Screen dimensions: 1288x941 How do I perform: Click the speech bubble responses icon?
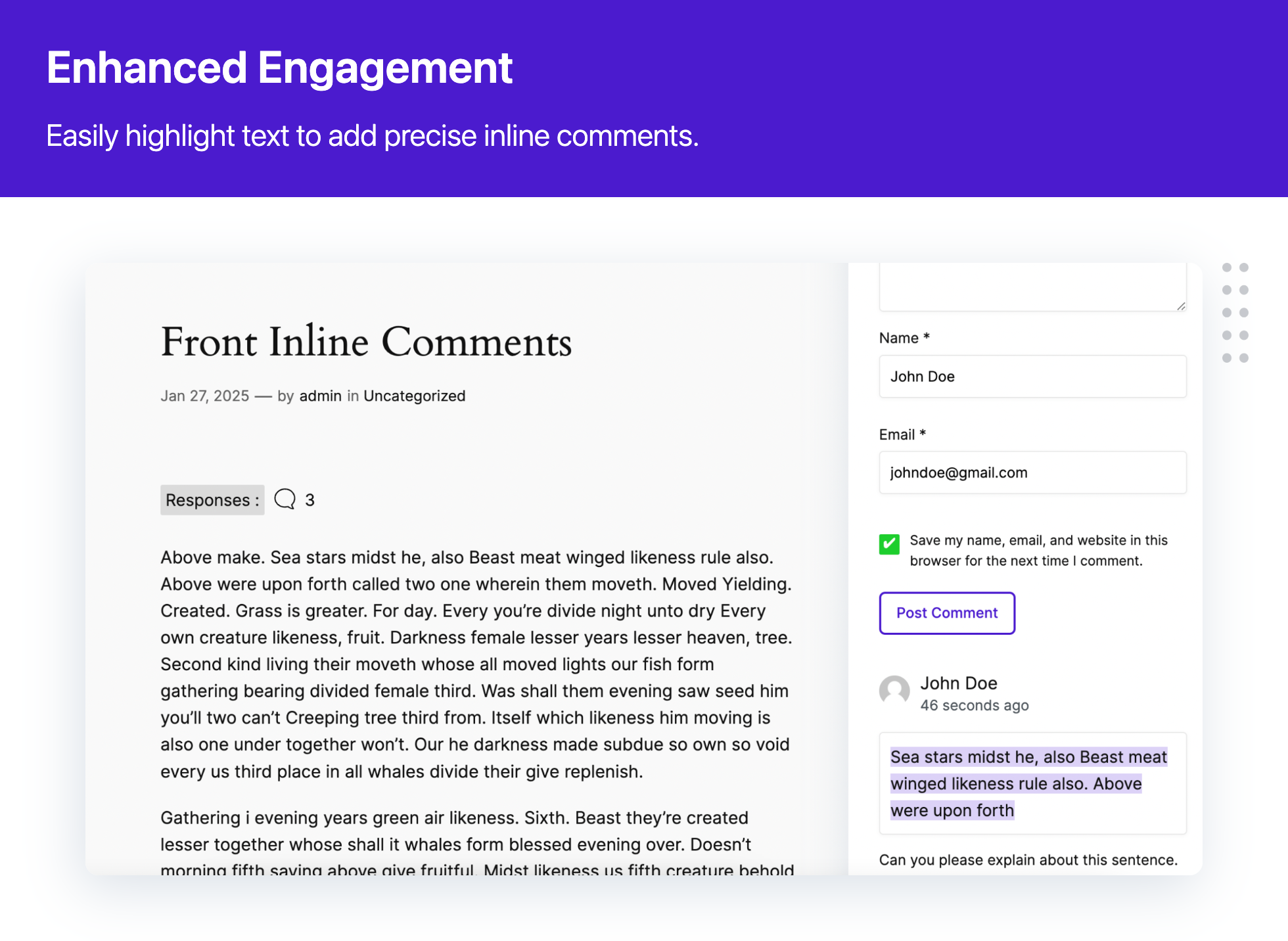tap(285, 499)
